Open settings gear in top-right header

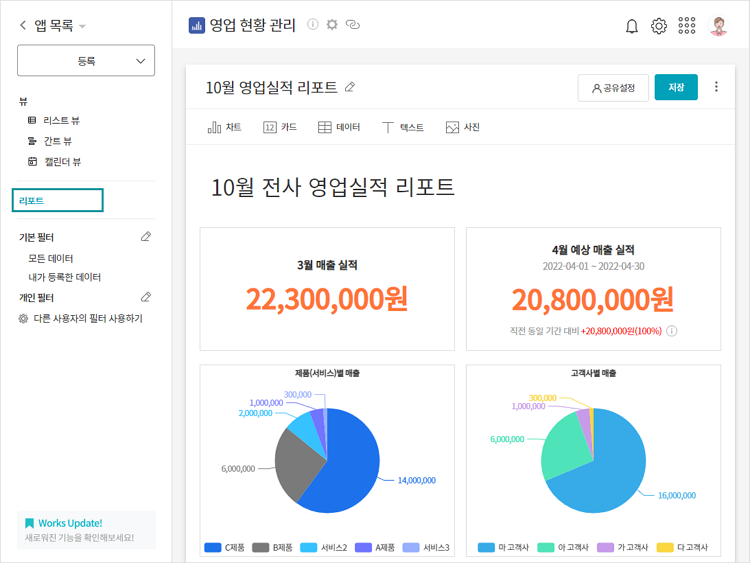(659, 26)
